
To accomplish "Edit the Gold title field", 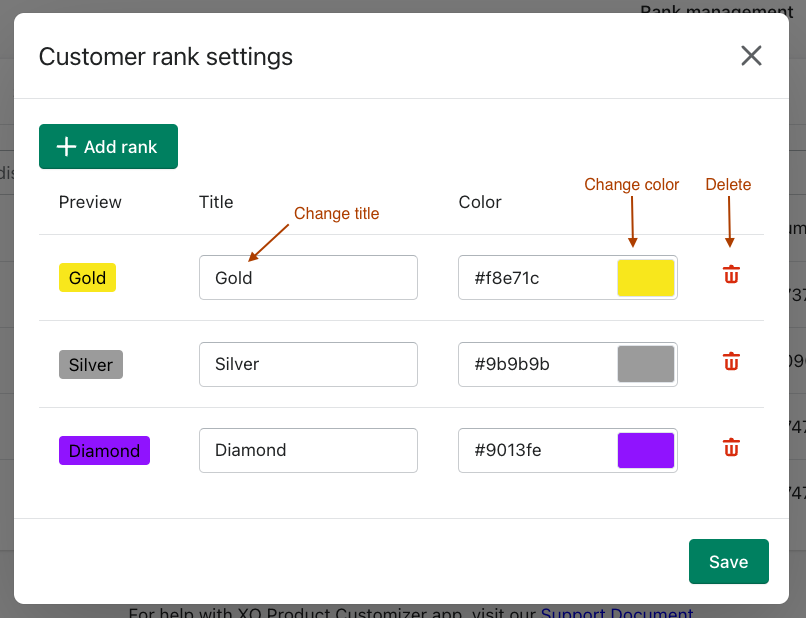I will tap(308, 278).
